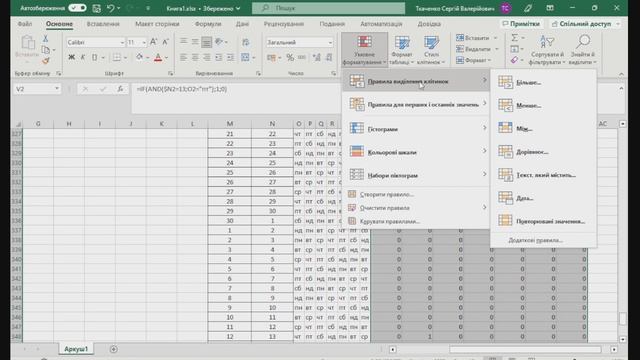640x360 pixels.
Task: Click the Format Painter brush icon
Action: (x=46, y=61)
